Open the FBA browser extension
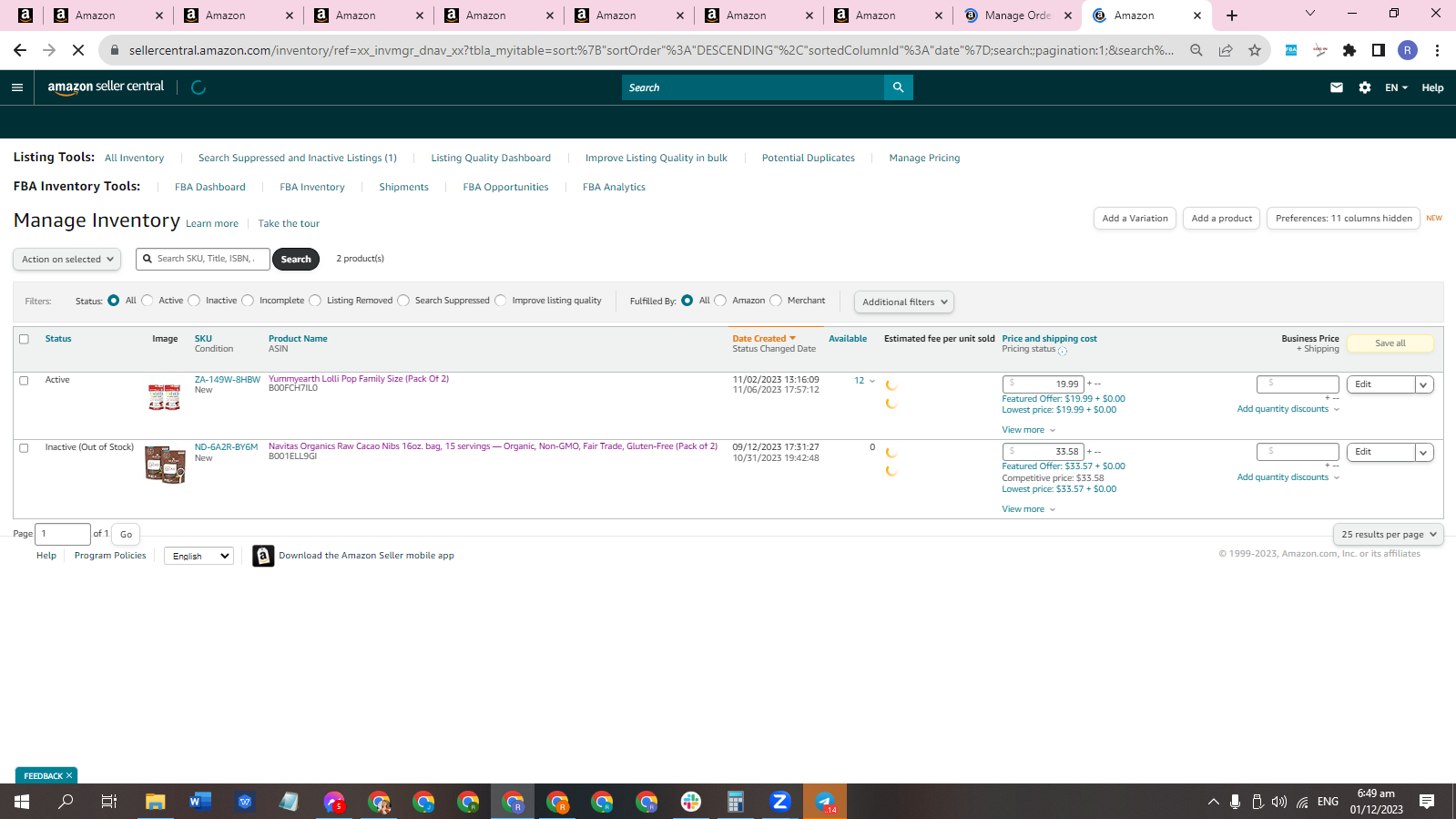The image size is (1456, 819). coord(1291,50)
